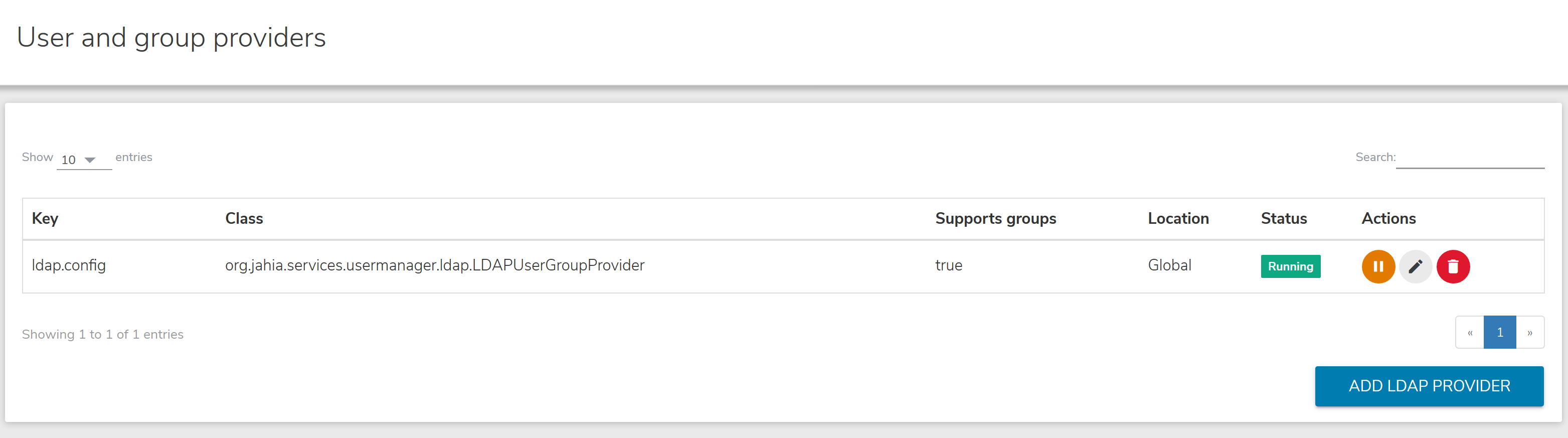This screenshot has height=438, width=1568.
Task: Focus the Search input field
Action: point(1469,158)
